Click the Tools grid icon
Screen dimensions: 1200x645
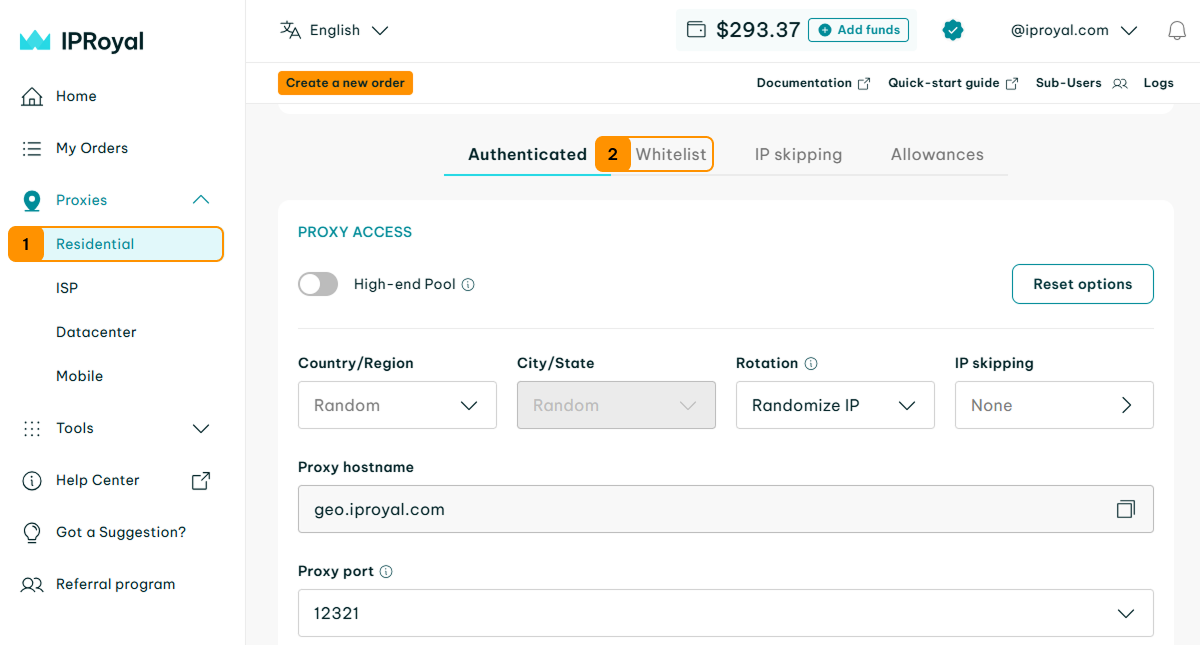32,428
